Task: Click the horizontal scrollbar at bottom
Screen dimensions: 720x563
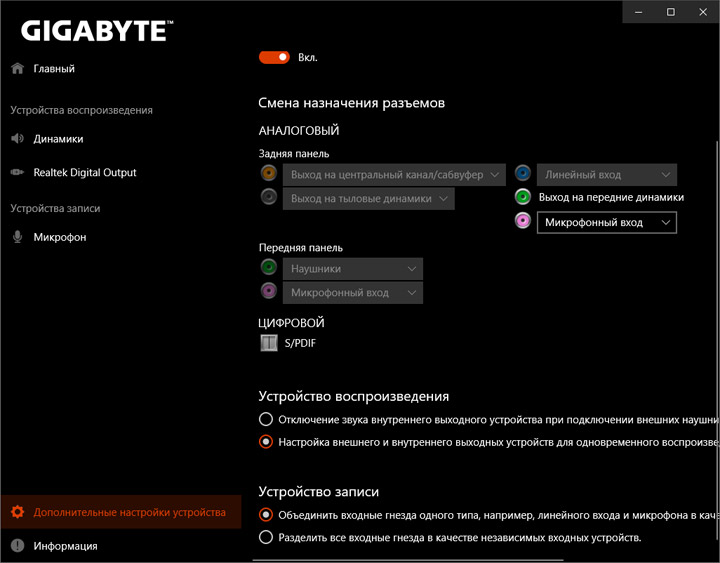Action: point(408,560)
